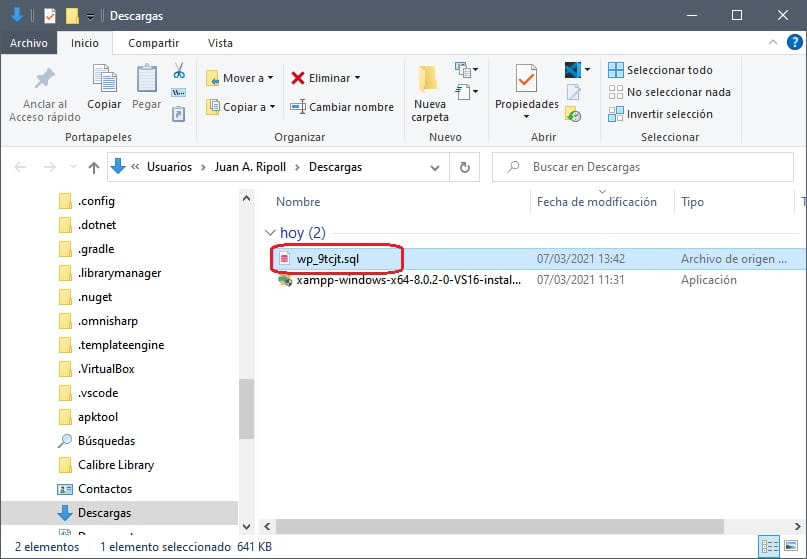This screenshot has height=559, width=807.
Task: Select the .vscode folder in tree
Action: point(88,393)
